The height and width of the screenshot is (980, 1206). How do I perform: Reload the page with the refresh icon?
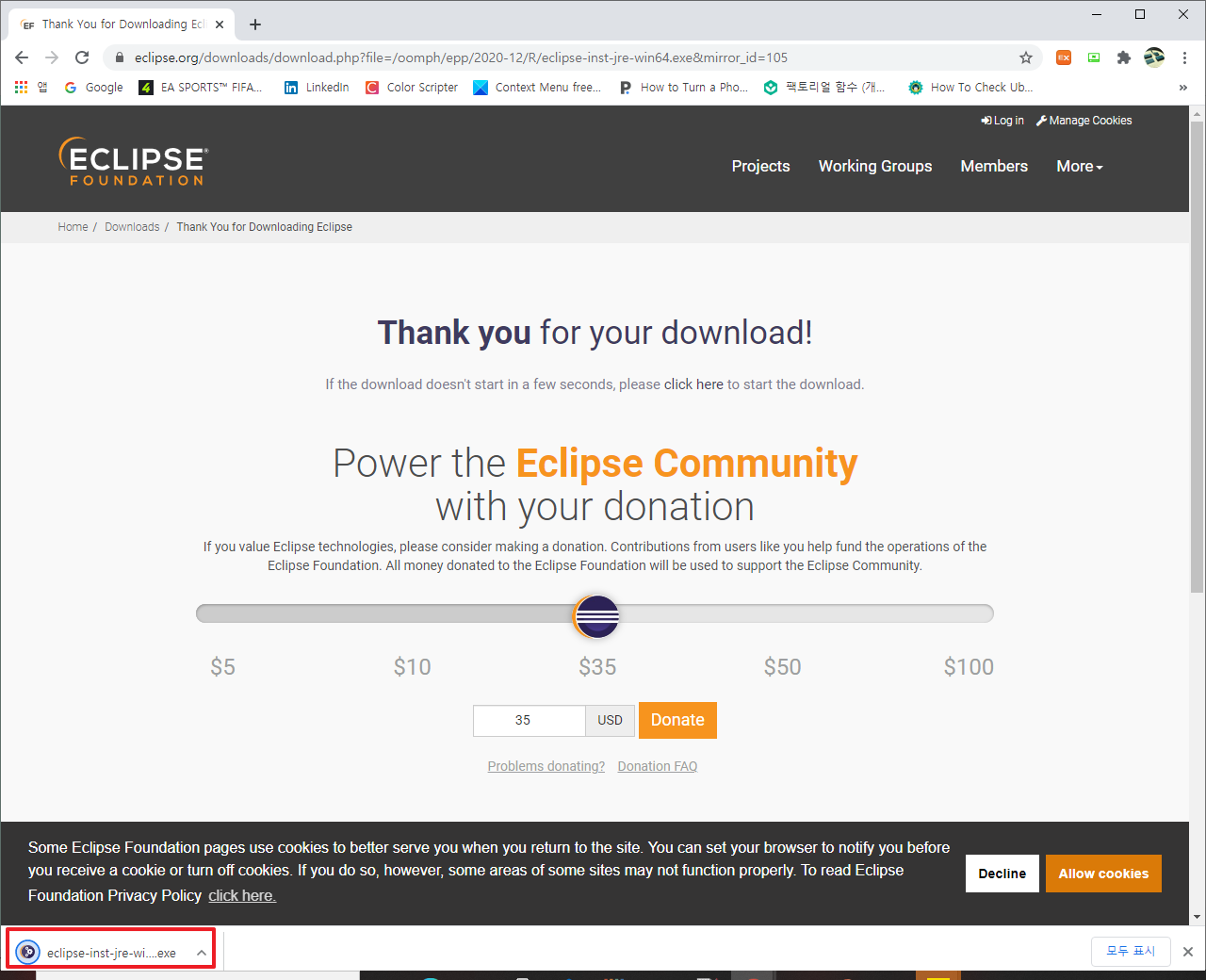click(82, 57)
